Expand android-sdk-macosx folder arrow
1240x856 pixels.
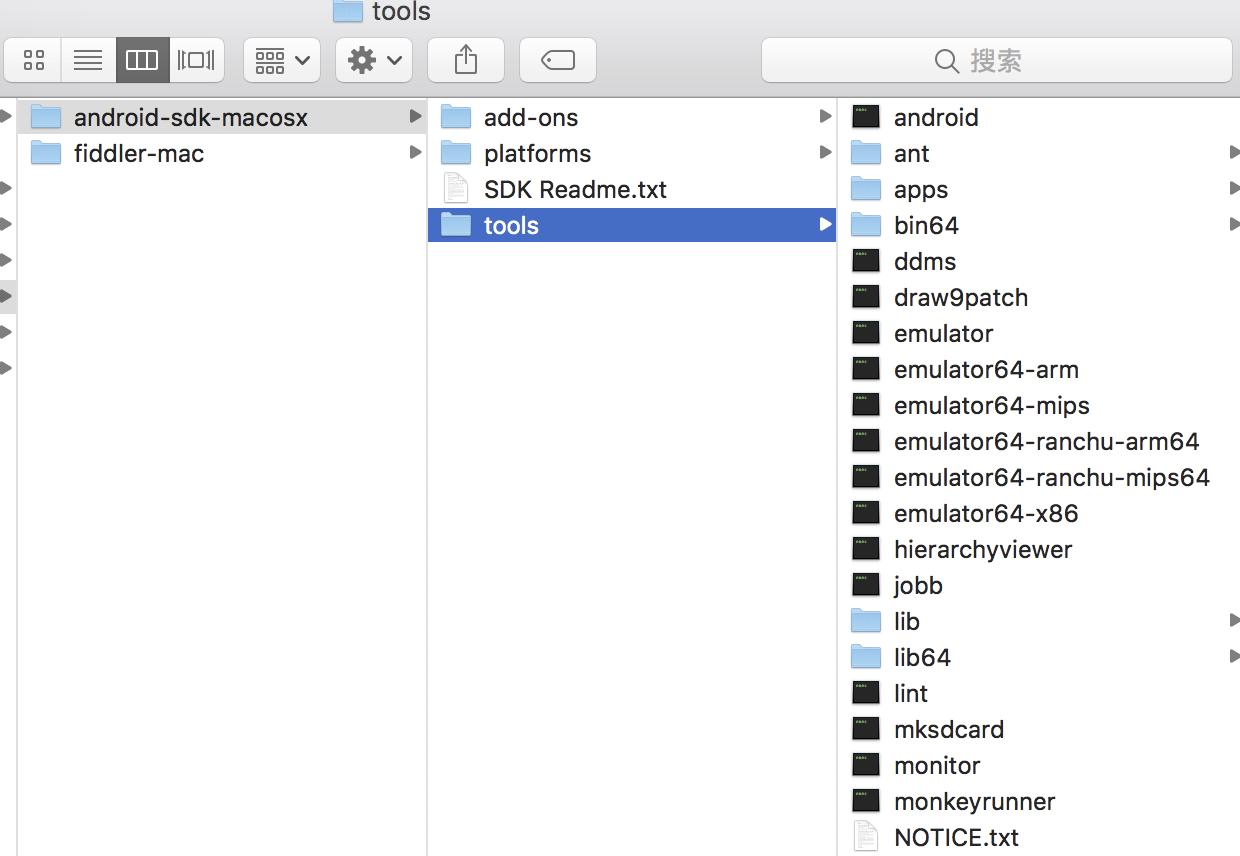coord(415,116)
